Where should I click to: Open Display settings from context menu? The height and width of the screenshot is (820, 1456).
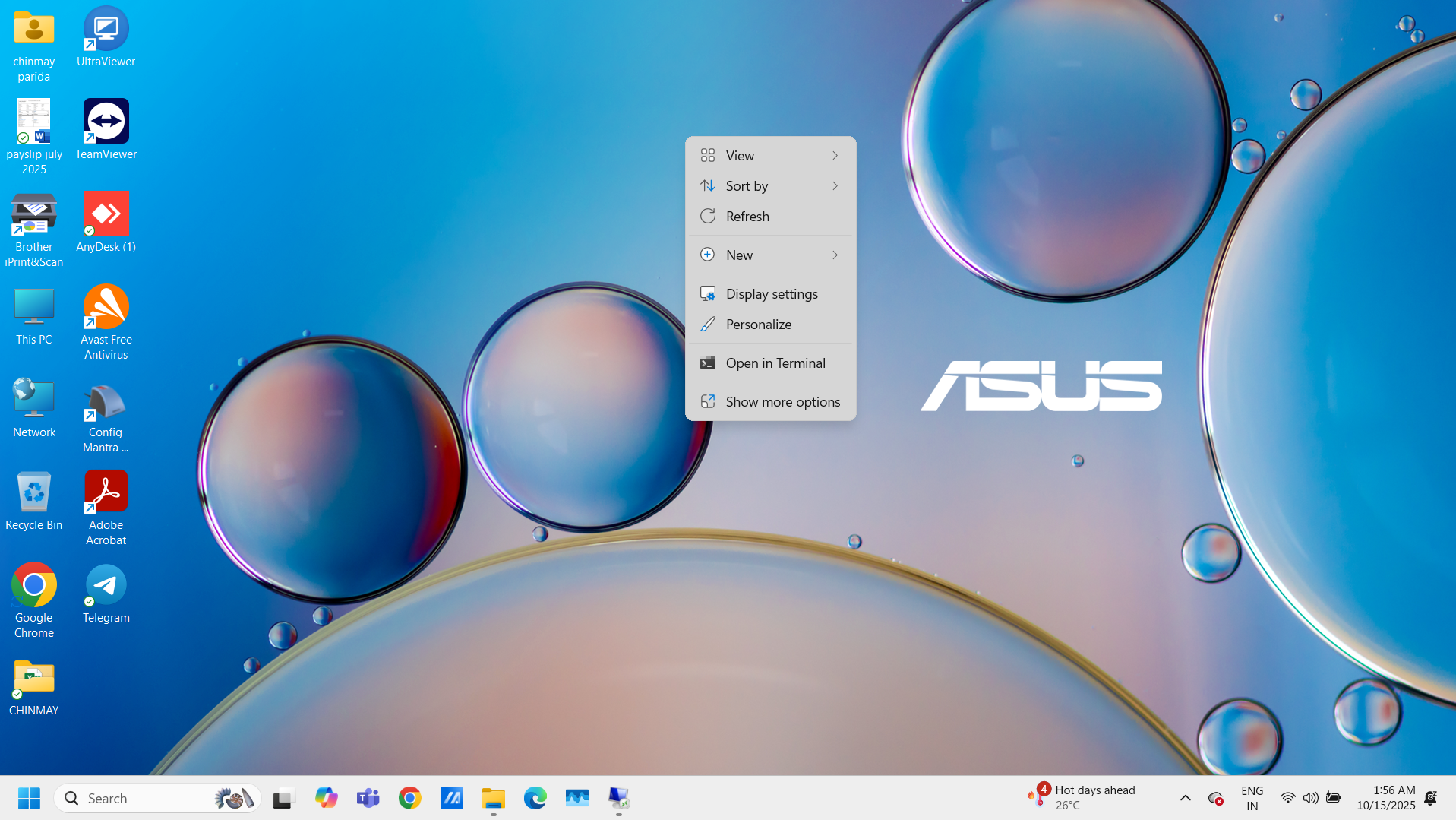771,294
